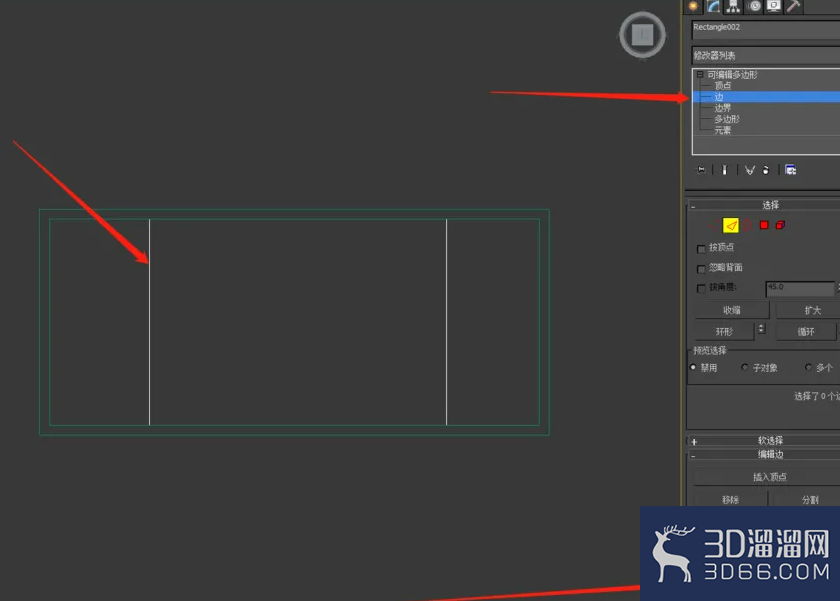Open the Modify command panel tab
The width and height of the screenshot is (840, 601).
[x=714, y=6]
